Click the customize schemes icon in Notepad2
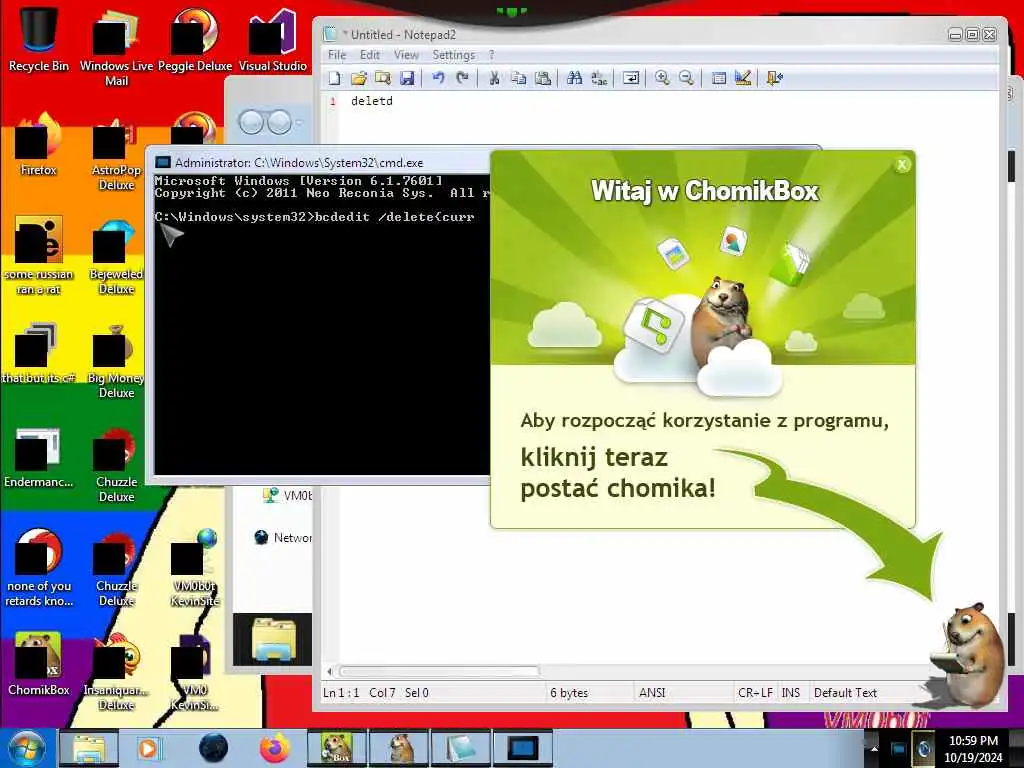 (743, 78)
